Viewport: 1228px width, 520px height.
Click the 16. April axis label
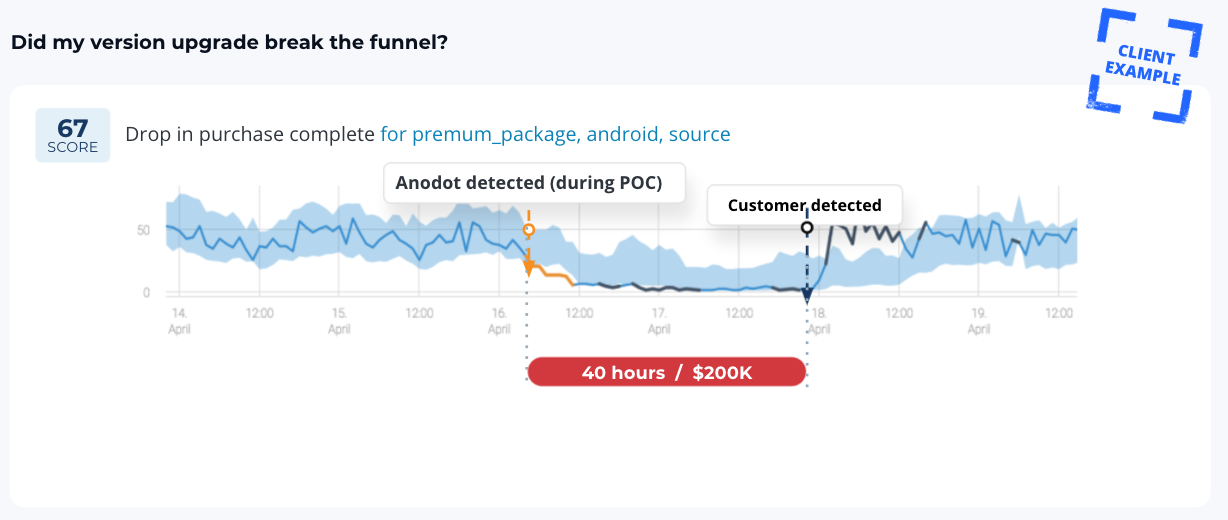point(499,320)
